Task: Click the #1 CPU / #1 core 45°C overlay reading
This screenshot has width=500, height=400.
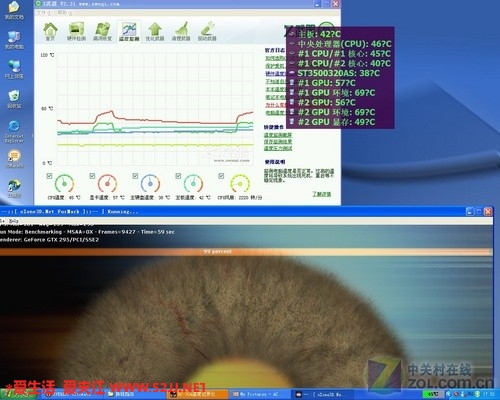Action: click(x=344, y=53)
